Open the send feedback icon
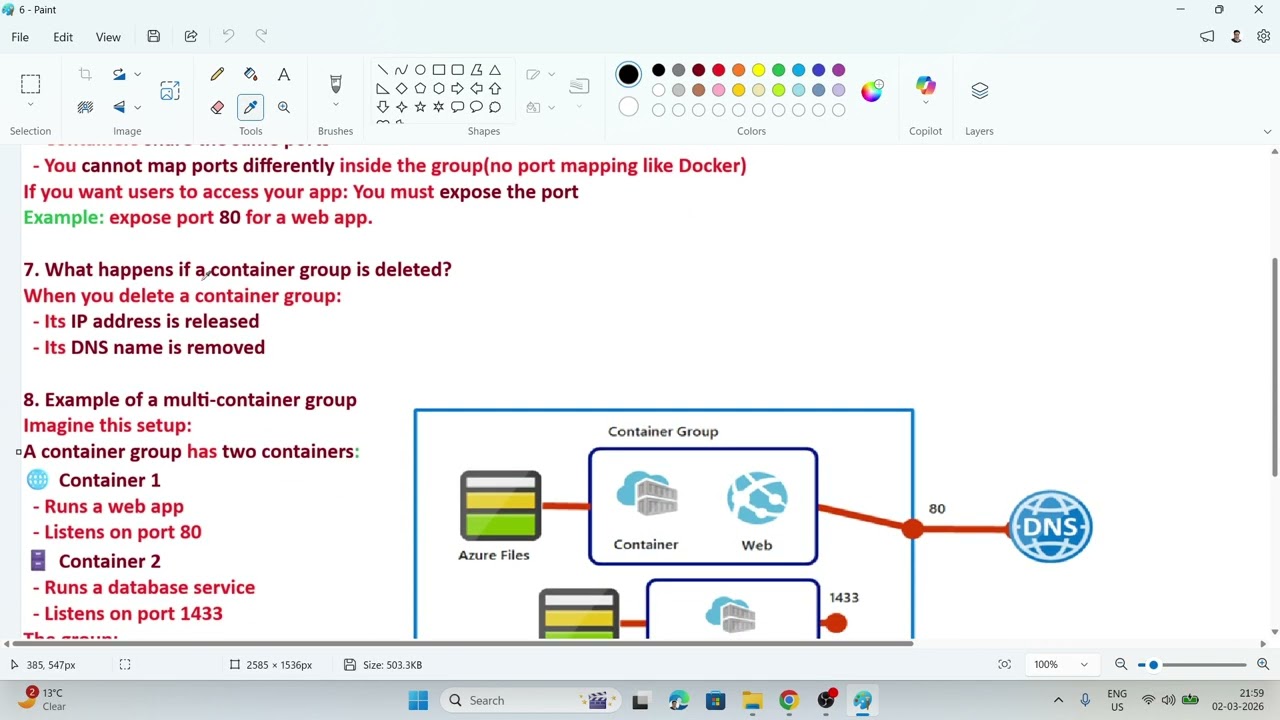 (x=1207, y=37)
